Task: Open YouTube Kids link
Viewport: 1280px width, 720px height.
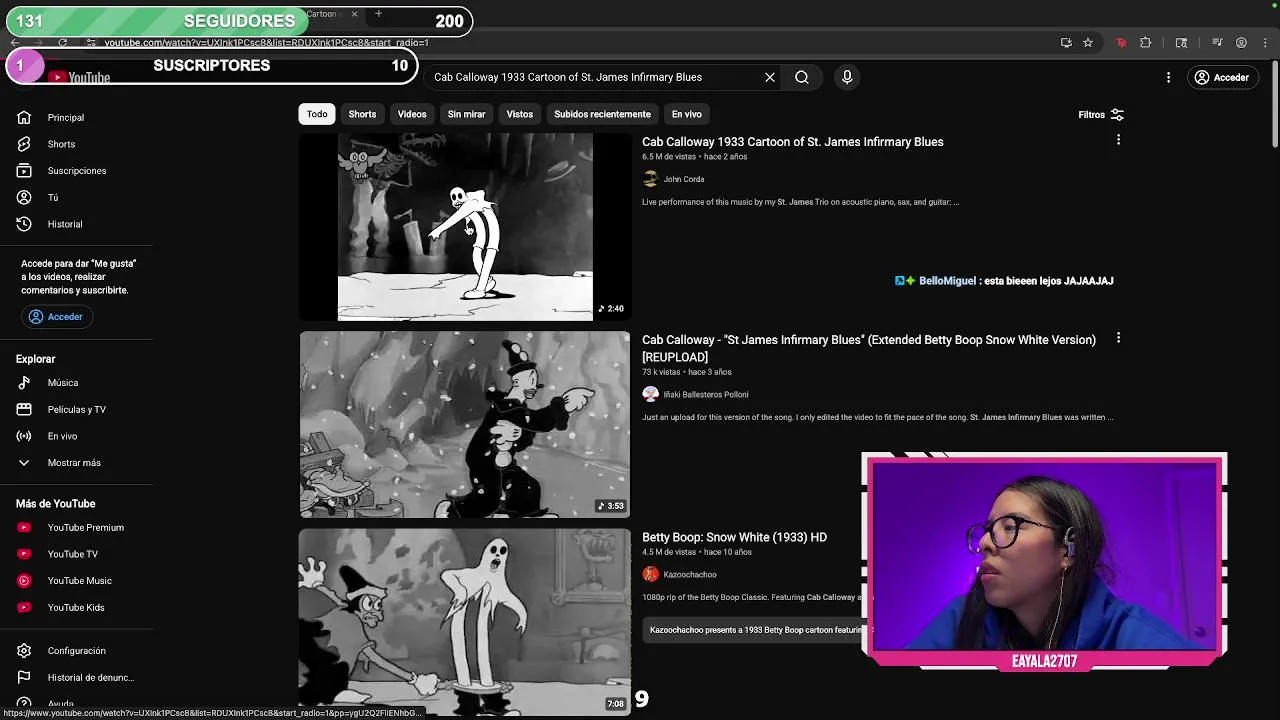Action: (x=75, y=608)
